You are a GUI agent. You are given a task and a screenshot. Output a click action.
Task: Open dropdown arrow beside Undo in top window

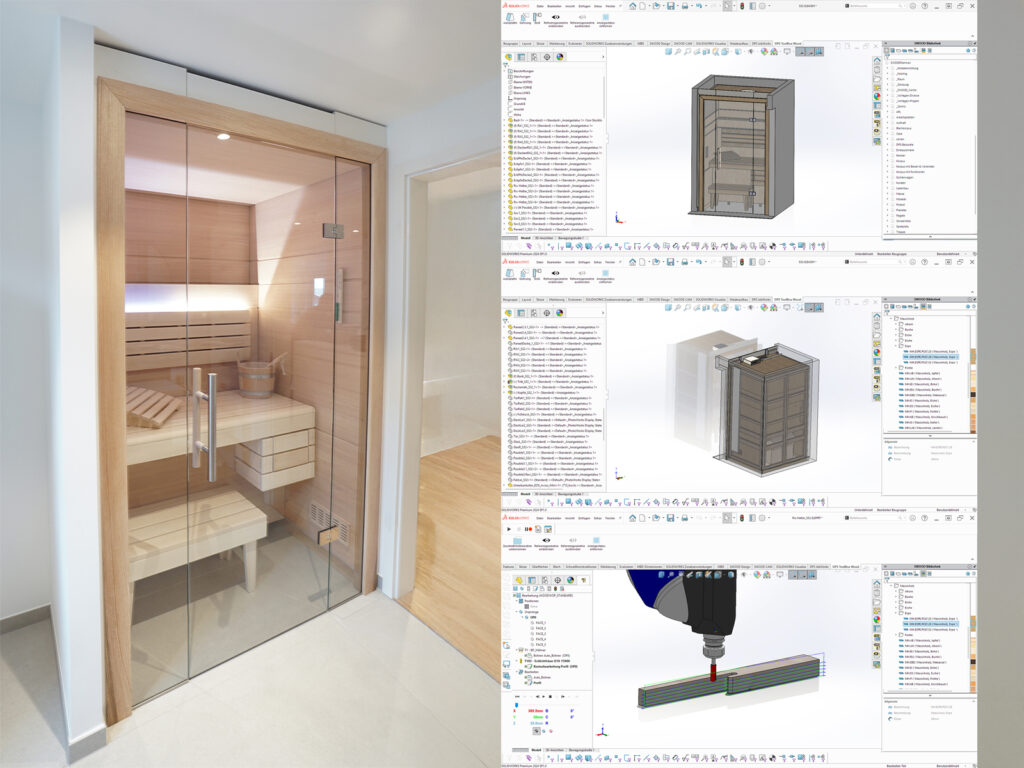point(706,6)
